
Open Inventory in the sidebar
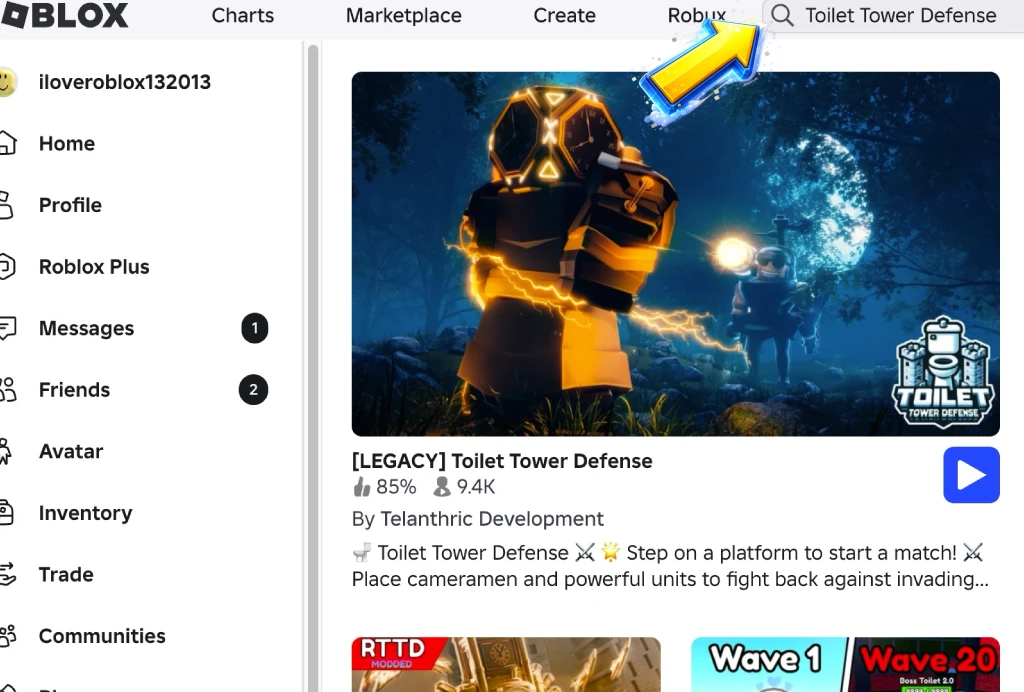pyautogui.click(x=86, y=513)
